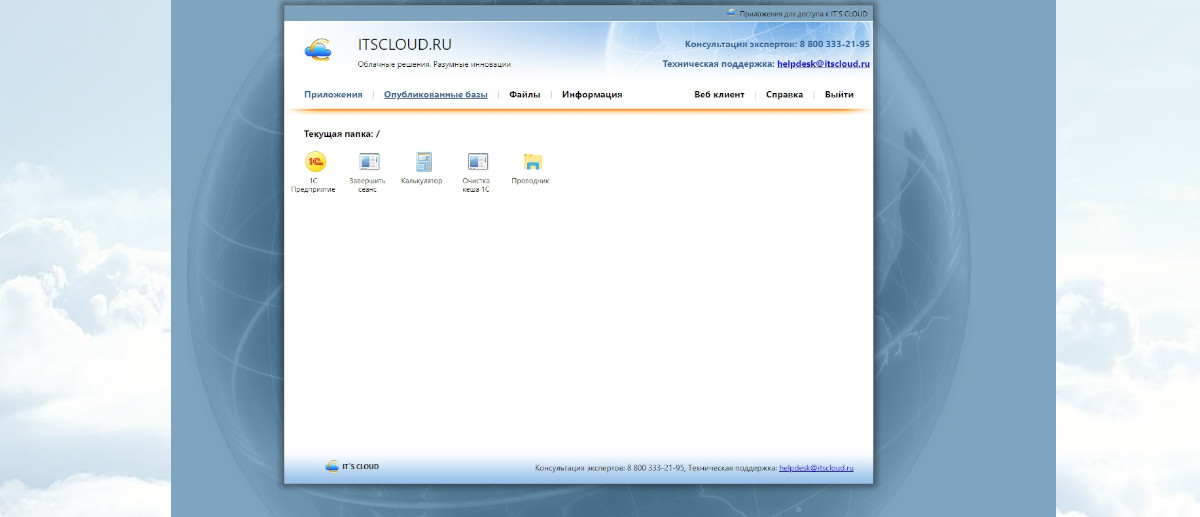Viewport: 1200px width, 517px height.
Task: Click the ITSCLOUD.RU site title
Action: (404, 45)
